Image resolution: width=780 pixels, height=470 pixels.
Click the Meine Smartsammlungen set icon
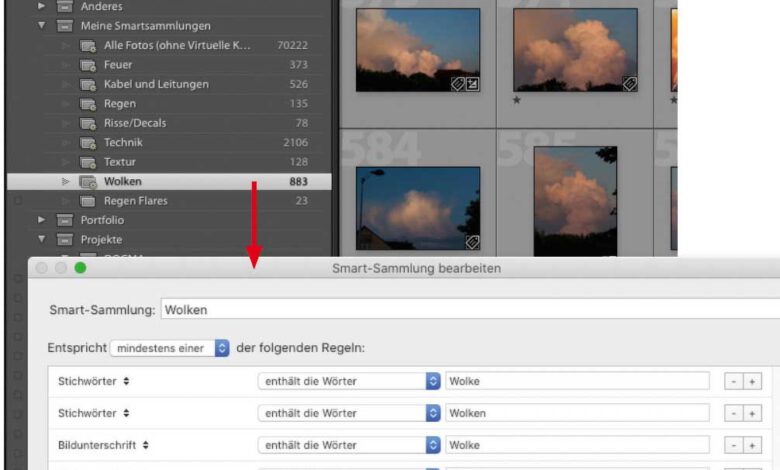(x=65, y=25)
